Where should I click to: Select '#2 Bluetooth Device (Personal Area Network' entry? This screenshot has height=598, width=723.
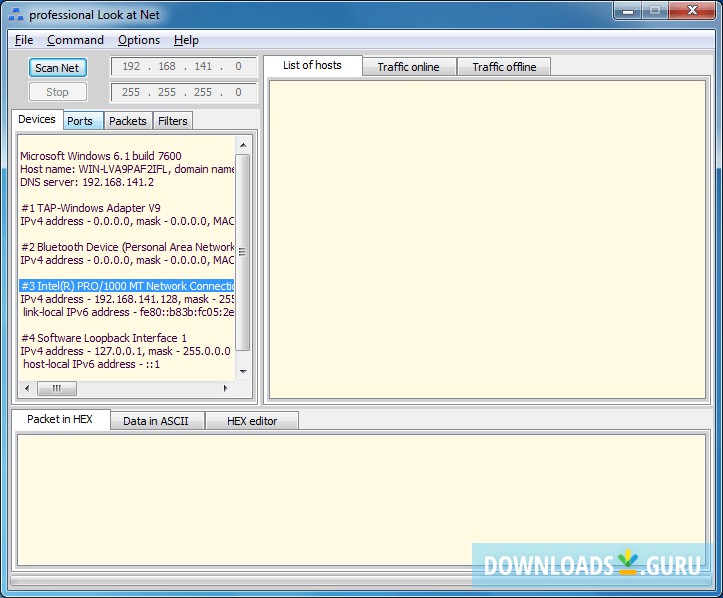[x=127, y=247]
